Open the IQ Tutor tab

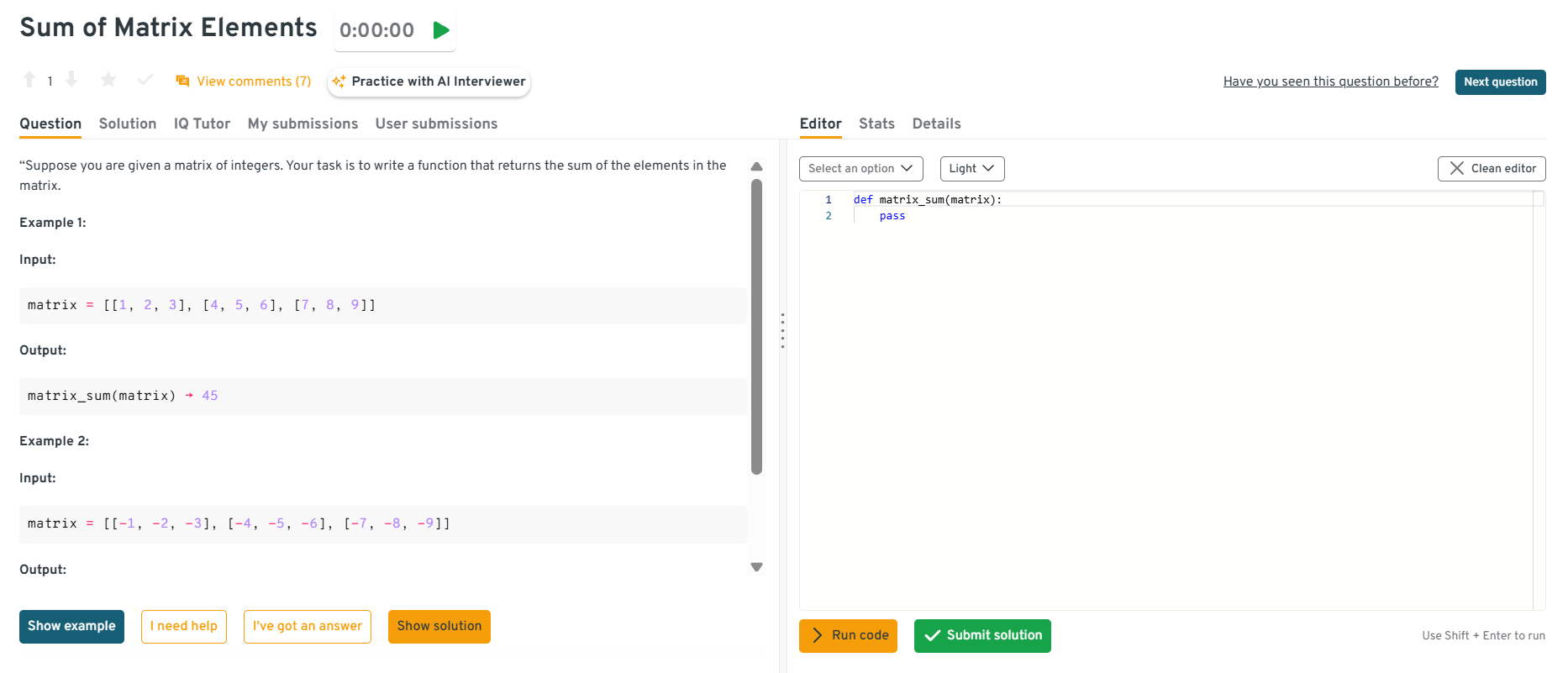point(202,124)
